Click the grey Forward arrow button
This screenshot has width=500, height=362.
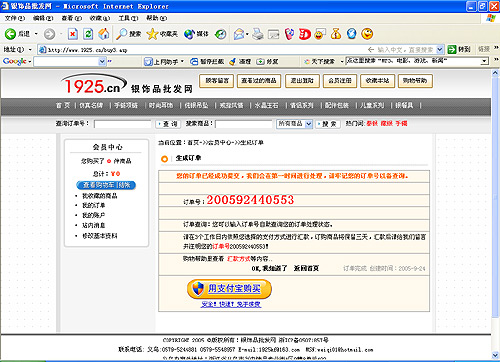pyautogui.click(x=49, y=34)
